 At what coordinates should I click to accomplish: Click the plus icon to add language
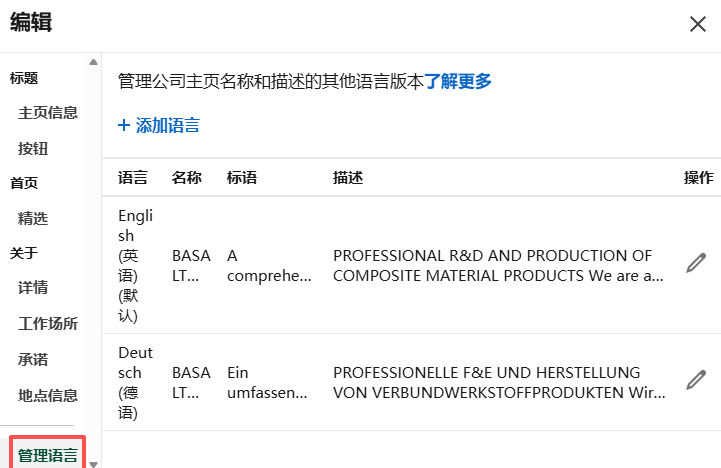click(124, 126)
